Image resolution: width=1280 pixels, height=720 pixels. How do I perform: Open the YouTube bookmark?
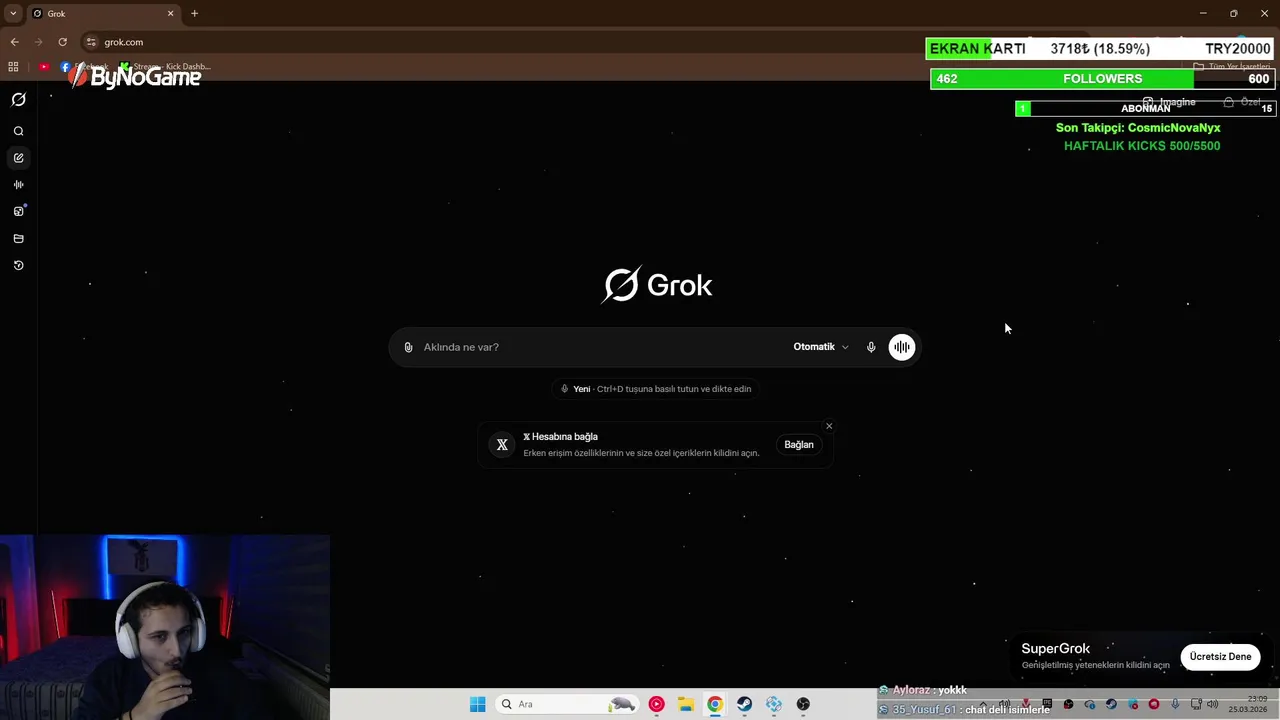(x=44, y=67)
